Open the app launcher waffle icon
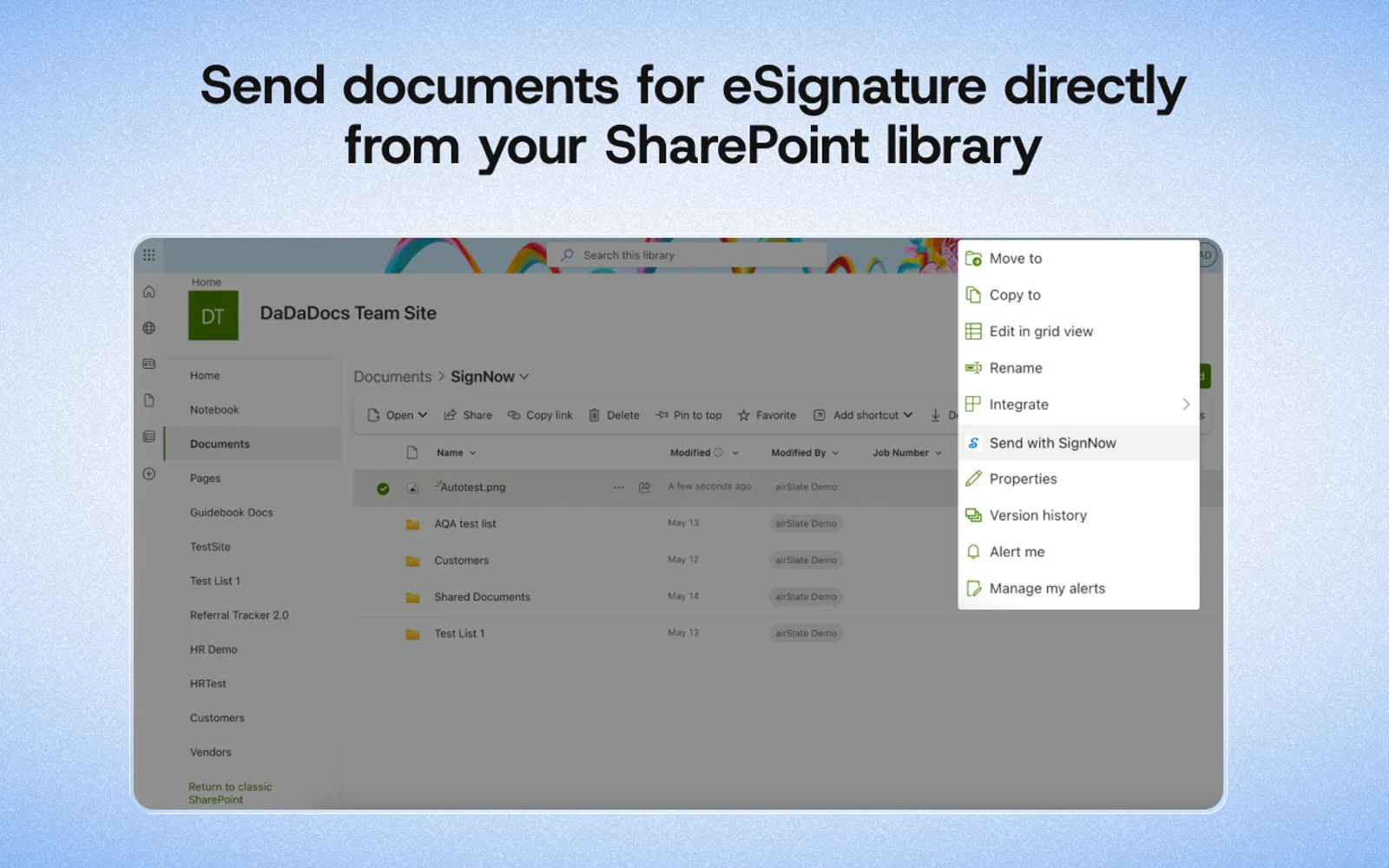Viewport: 1389px width, 868px height. (149, 255)
